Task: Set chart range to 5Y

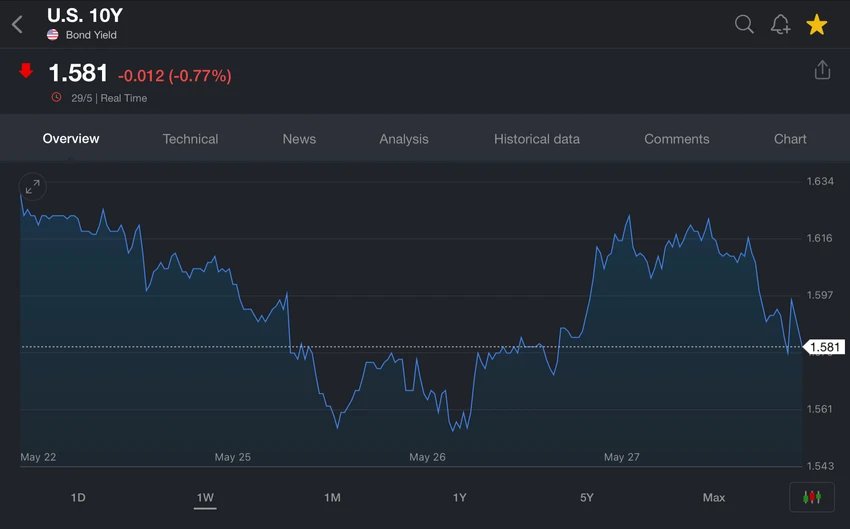Action: pyautogui.click(x=587, y=497)
